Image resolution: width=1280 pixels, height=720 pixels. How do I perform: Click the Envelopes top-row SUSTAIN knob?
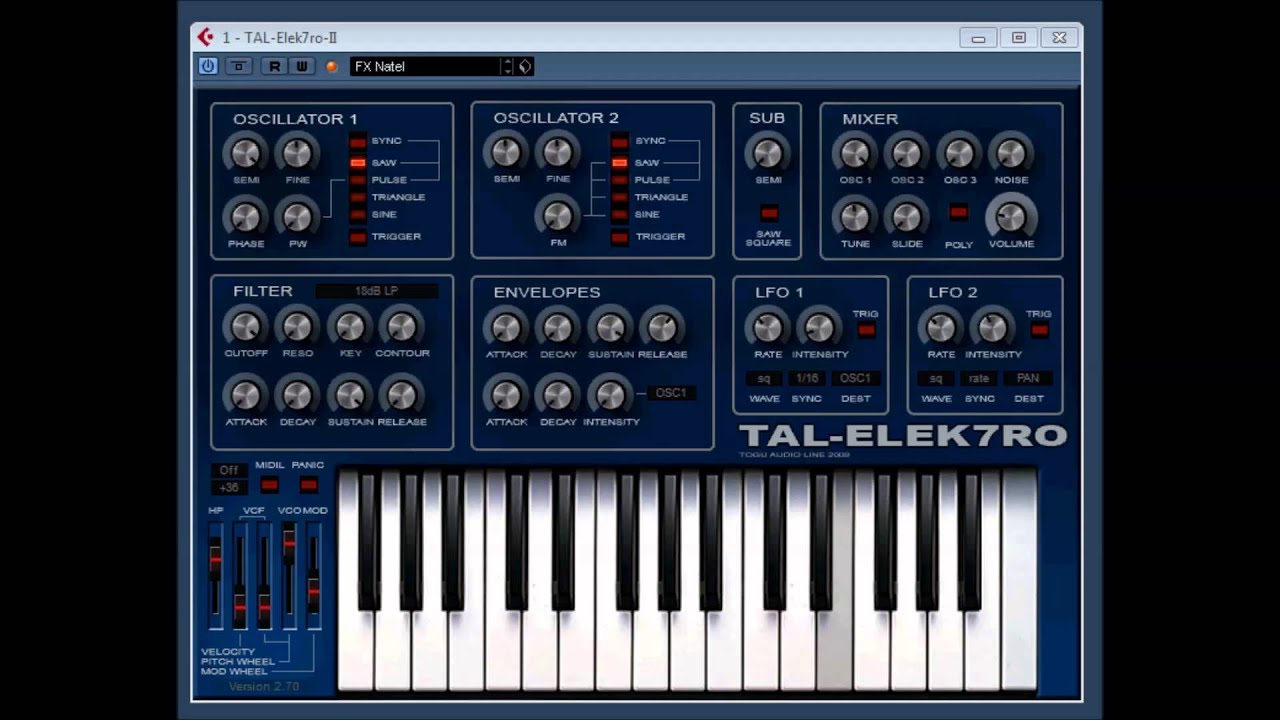click(609, 327)
